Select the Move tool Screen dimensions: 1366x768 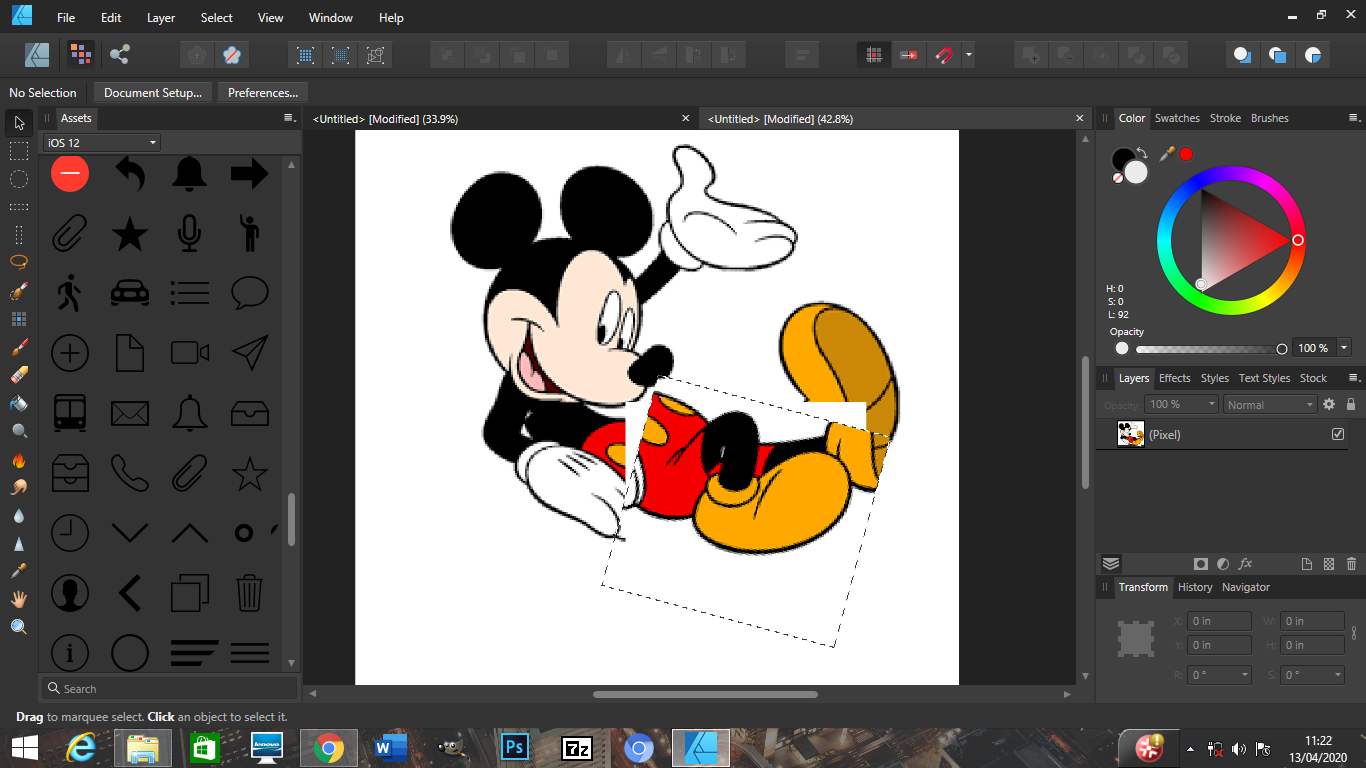(19, 123)
